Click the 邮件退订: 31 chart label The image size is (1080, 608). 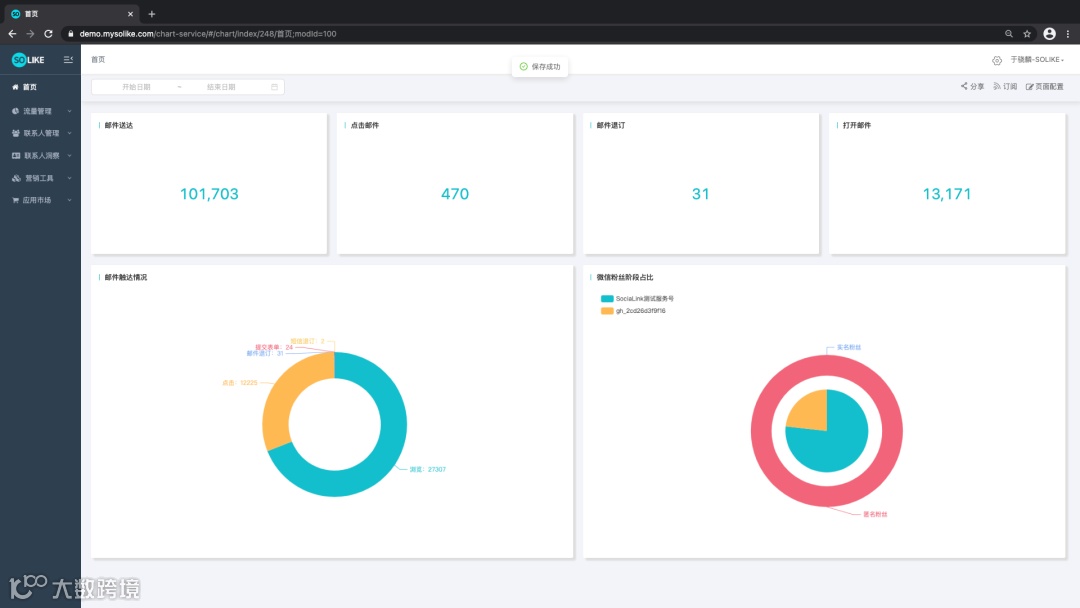pos(264,353)
